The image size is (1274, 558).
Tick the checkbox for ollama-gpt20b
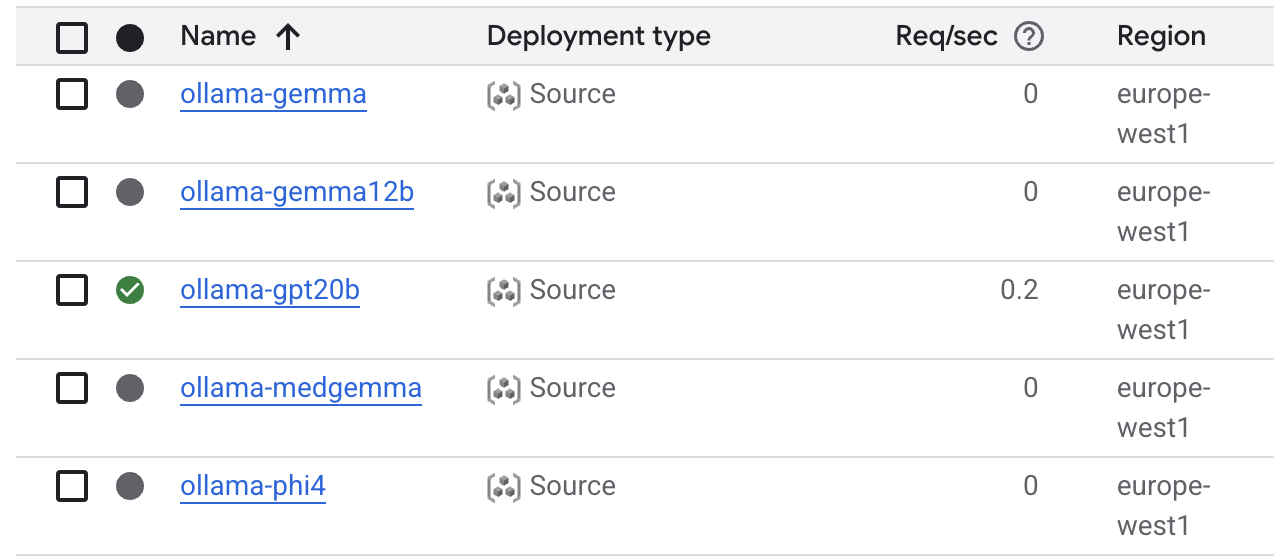[72, 290]
